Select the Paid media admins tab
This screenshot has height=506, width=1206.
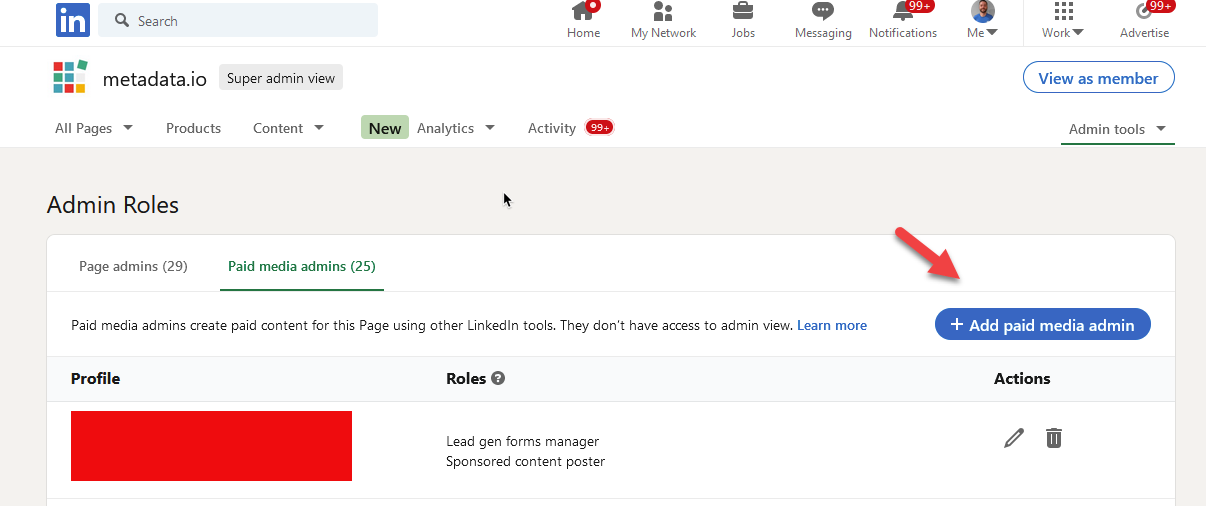pyautogui.click(x=302, y=266)
